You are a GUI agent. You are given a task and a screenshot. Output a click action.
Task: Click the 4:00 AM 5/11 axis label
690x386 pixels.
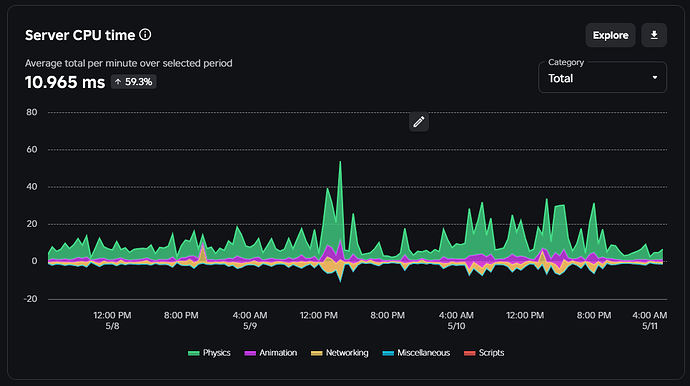coord(650,320)
